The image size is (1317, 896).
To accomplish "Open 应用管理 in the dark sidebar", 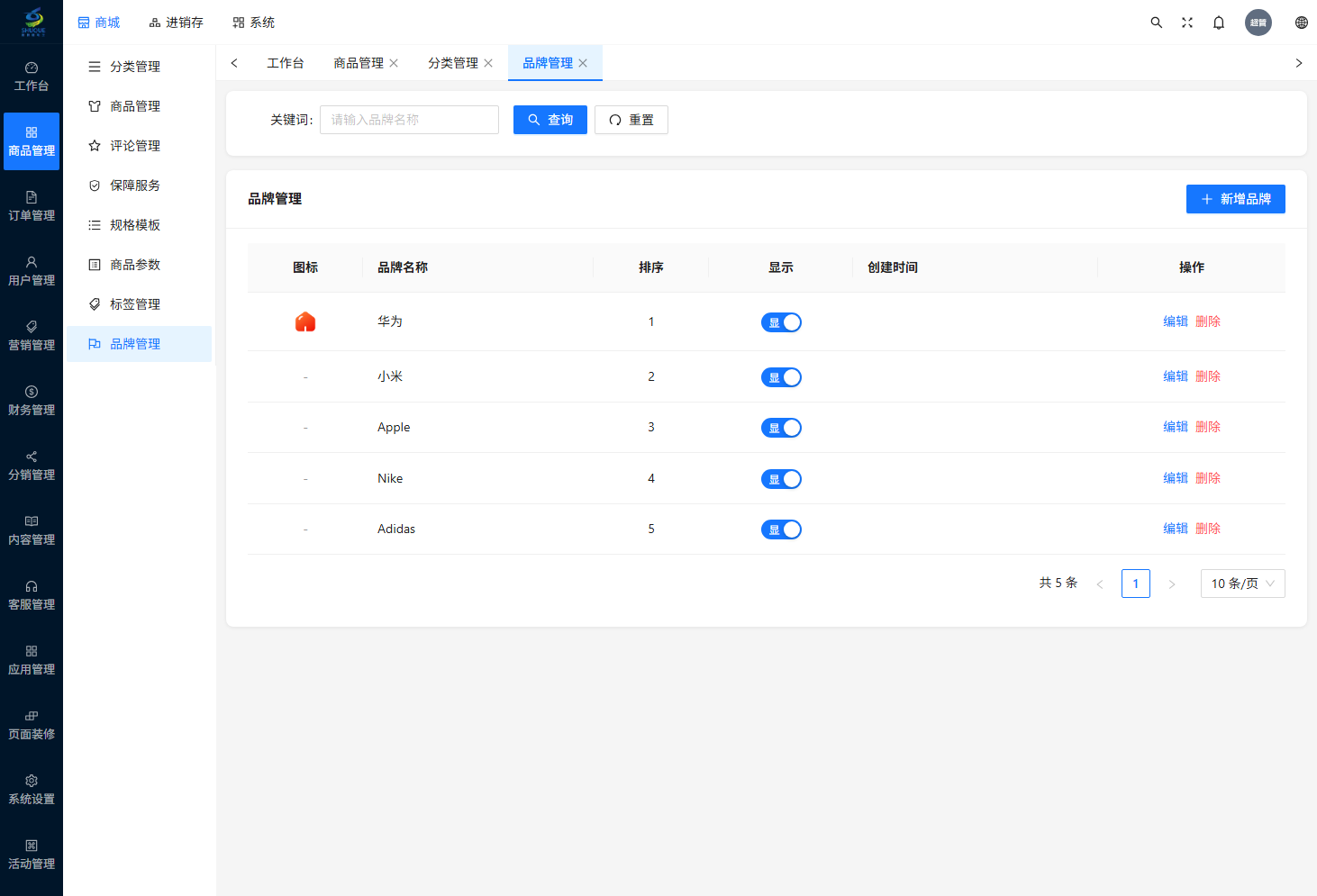I will click(x=32, y=660).
